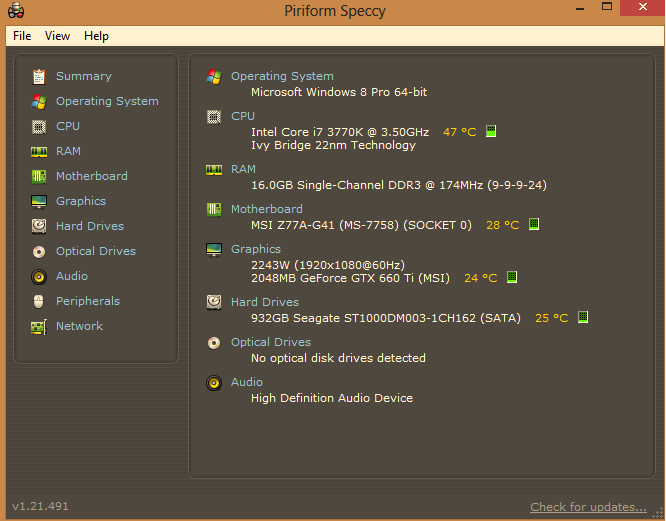Click the Graphics monitor icon in summary panel
Screen dimensions: 666x521
(214, 250)
